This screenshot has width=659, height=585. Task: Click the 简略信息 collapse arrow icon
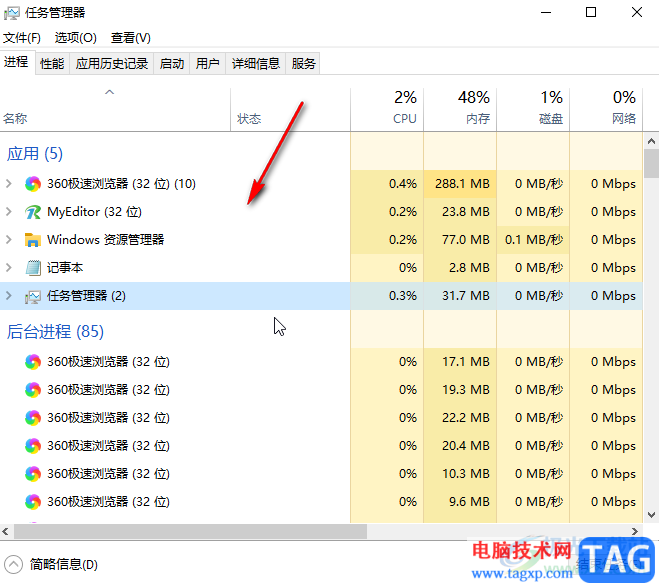tap(13, 564)
